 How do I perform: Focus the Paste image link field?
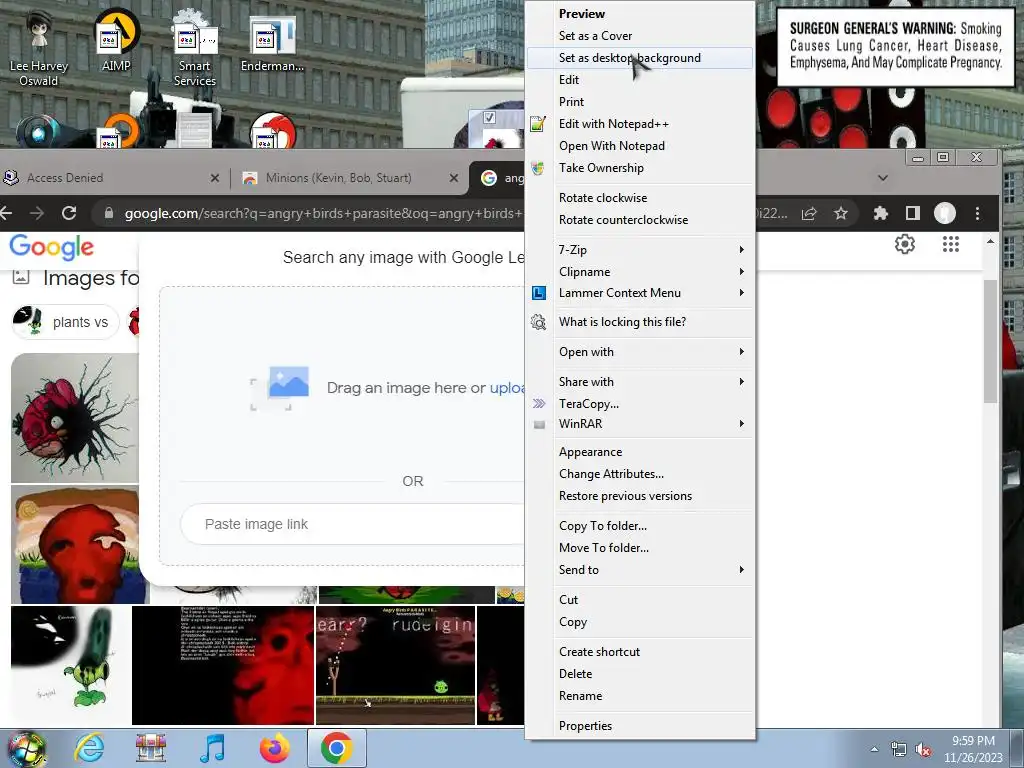click(x=353, y=524)
